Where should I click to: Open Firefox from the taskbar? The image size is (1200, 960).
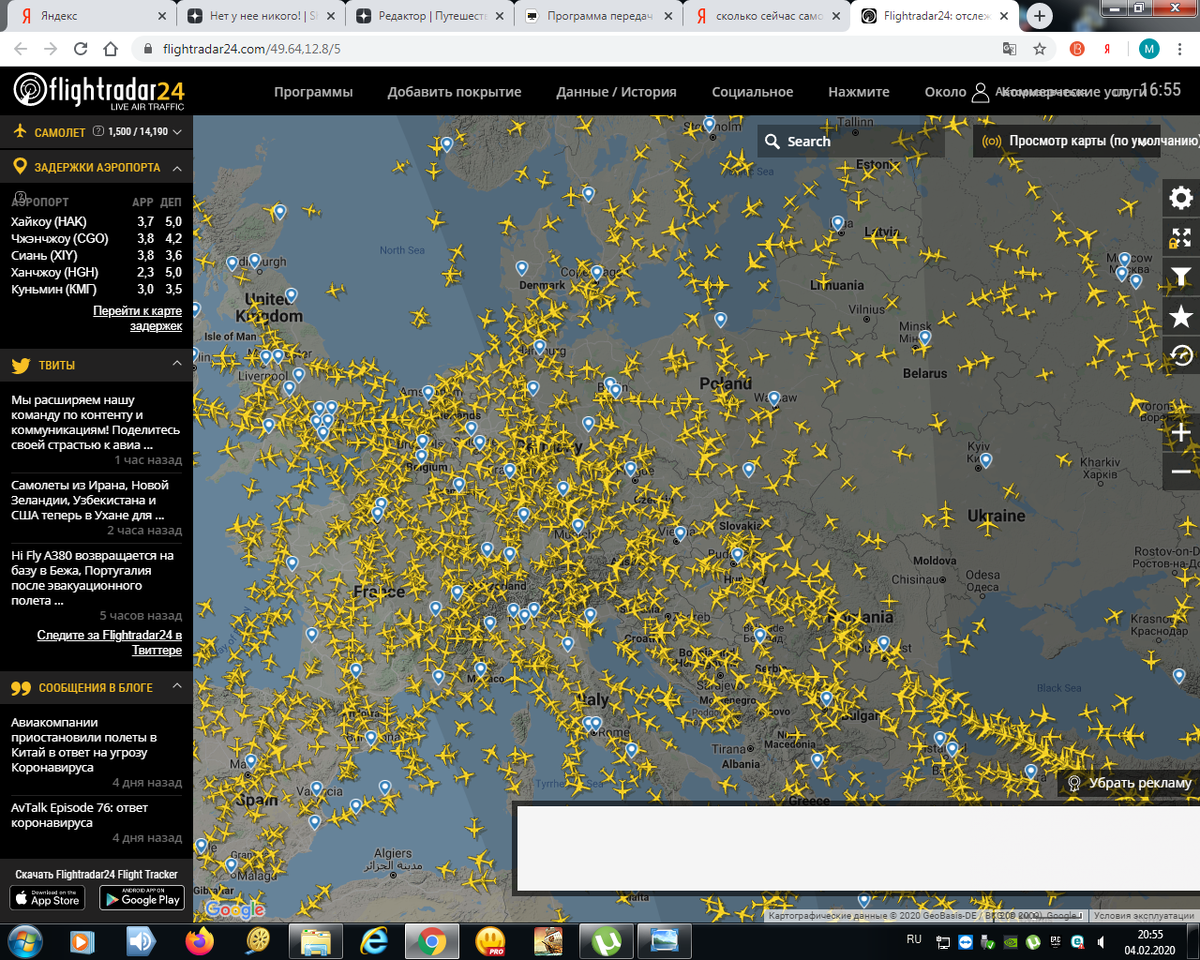coord(200,941)
